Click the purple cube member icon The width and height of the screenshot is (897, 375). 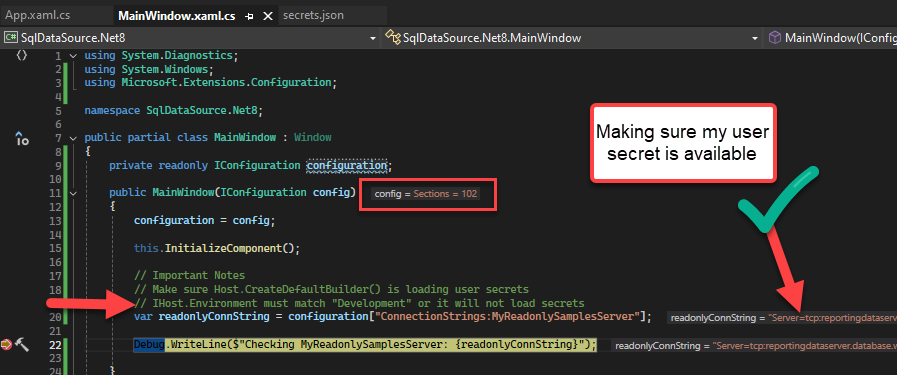[x=775, y=38]
